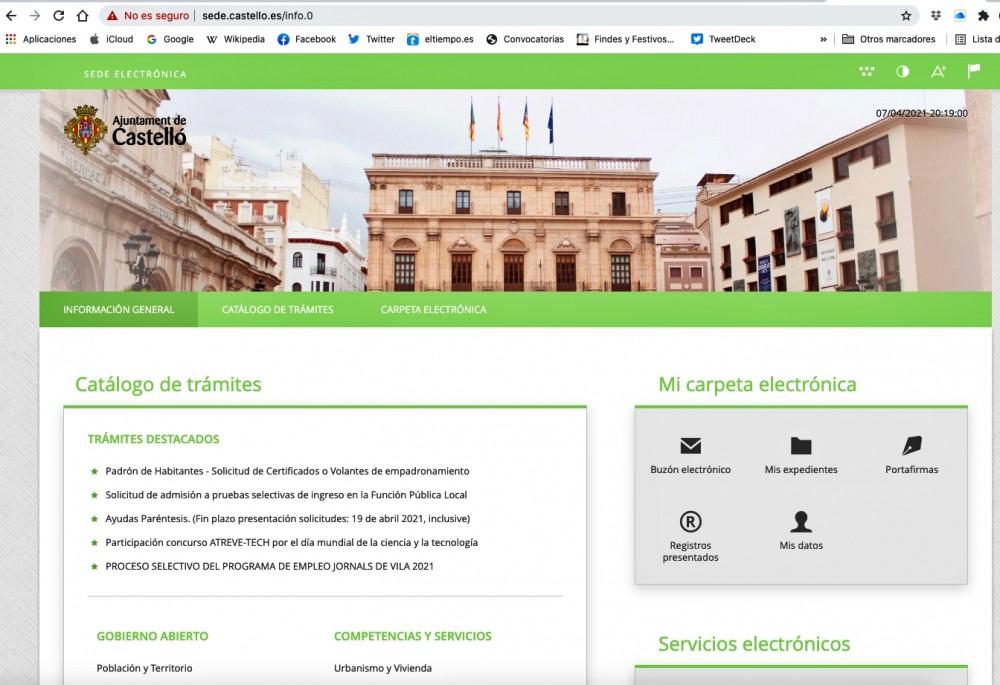Open the Buzón electrónico envelope icon
1000x685 pixels.
(x=690, y=446)
